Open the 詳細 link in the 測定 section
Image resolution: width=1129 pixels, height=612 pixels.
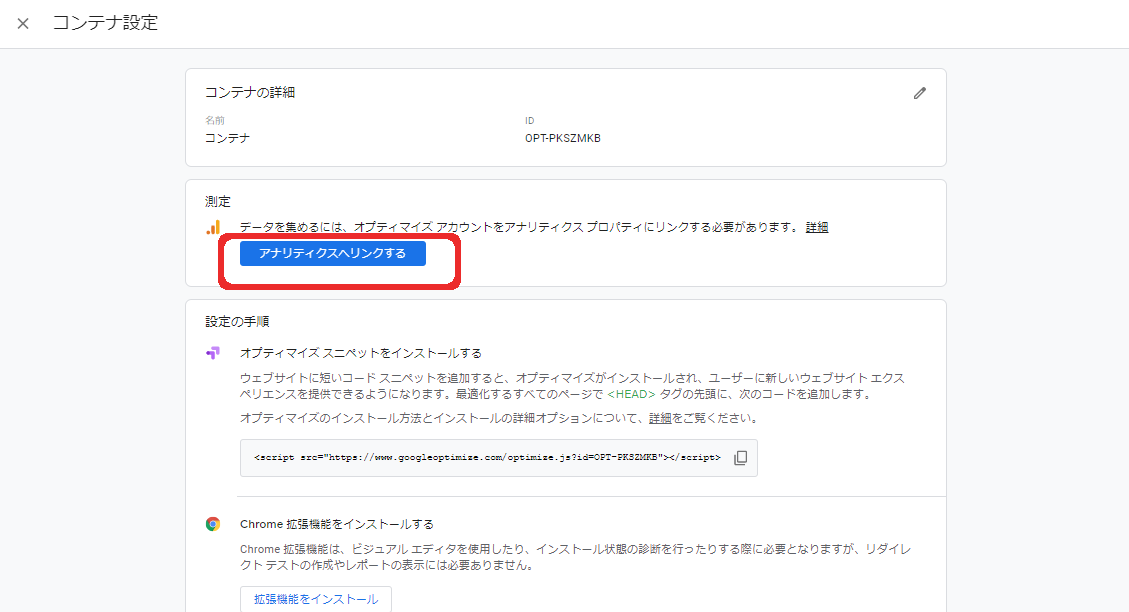(x=817, y=228)
